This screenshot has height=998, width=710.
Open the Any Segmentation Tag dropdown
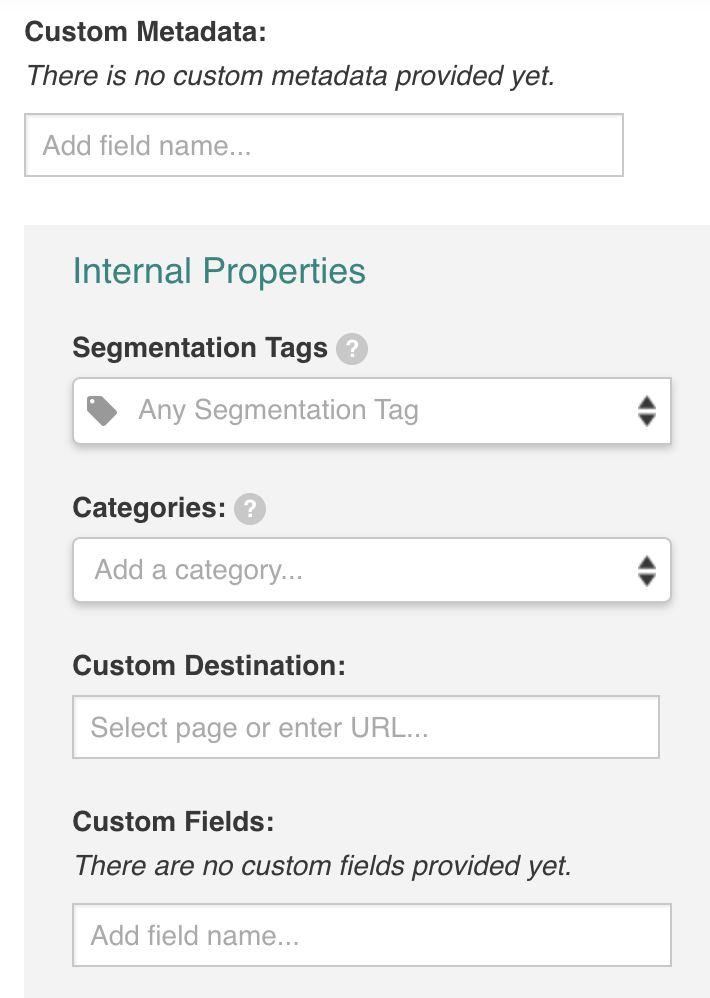[x=372, y=411]
